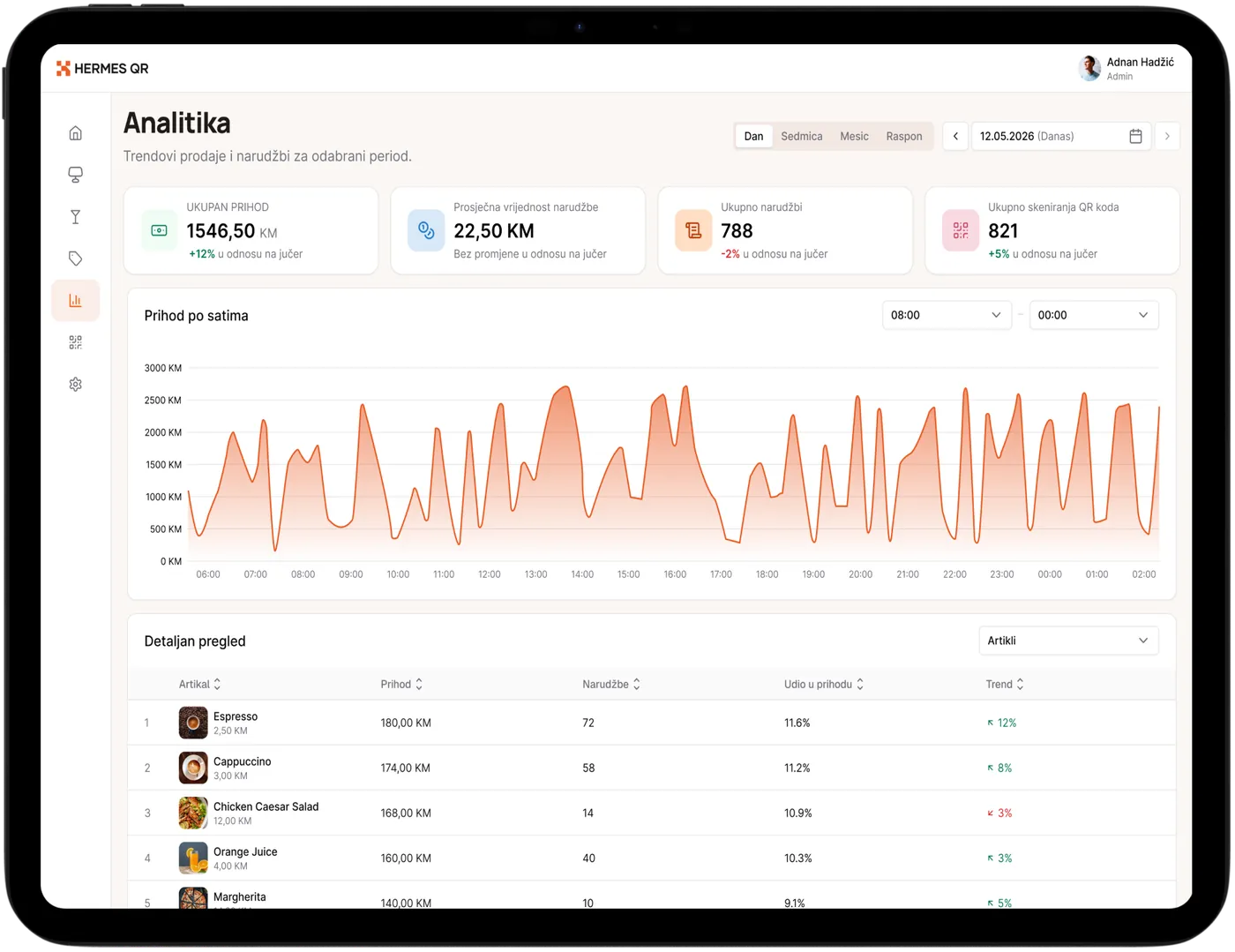
Task: Click the 12.05.2026 (Danas) date field
Action: point(1061,136)
